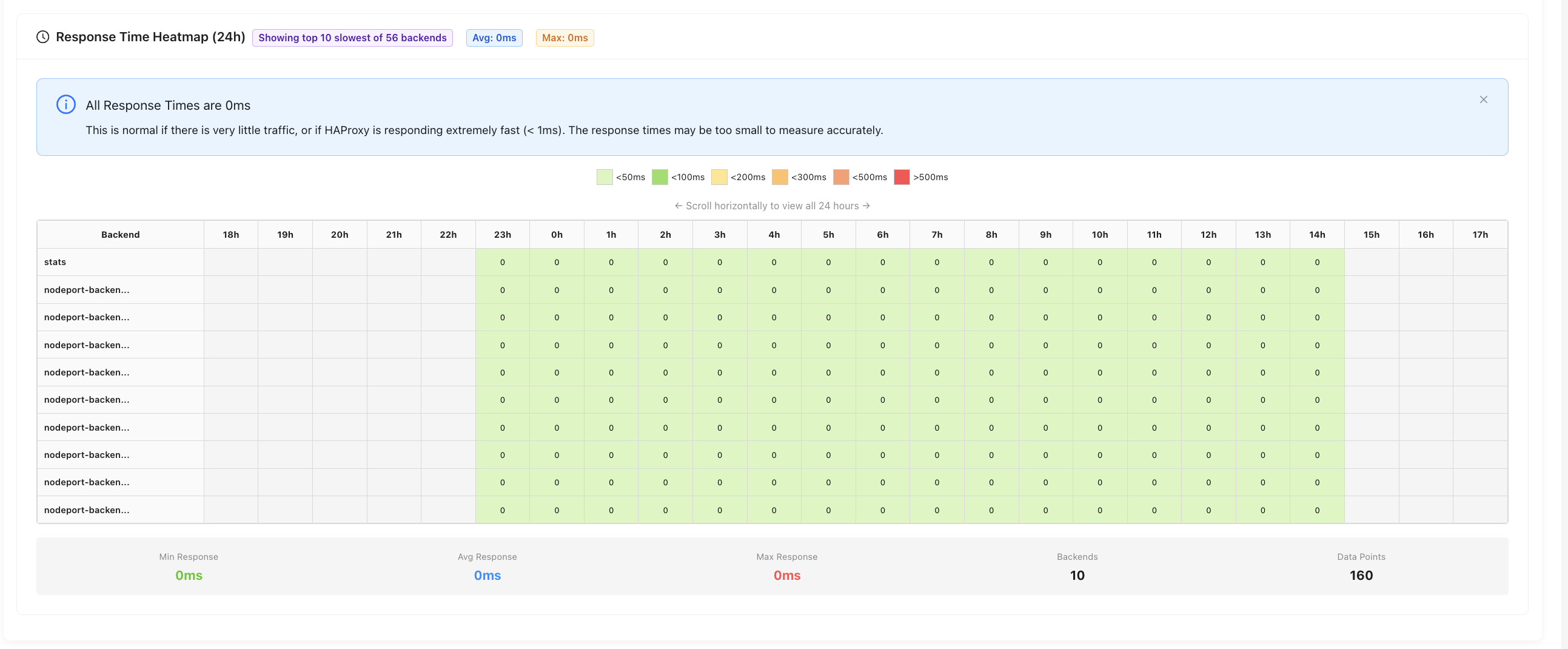
Task: Select the 'stats' backend row label
Action: [121, 262]
